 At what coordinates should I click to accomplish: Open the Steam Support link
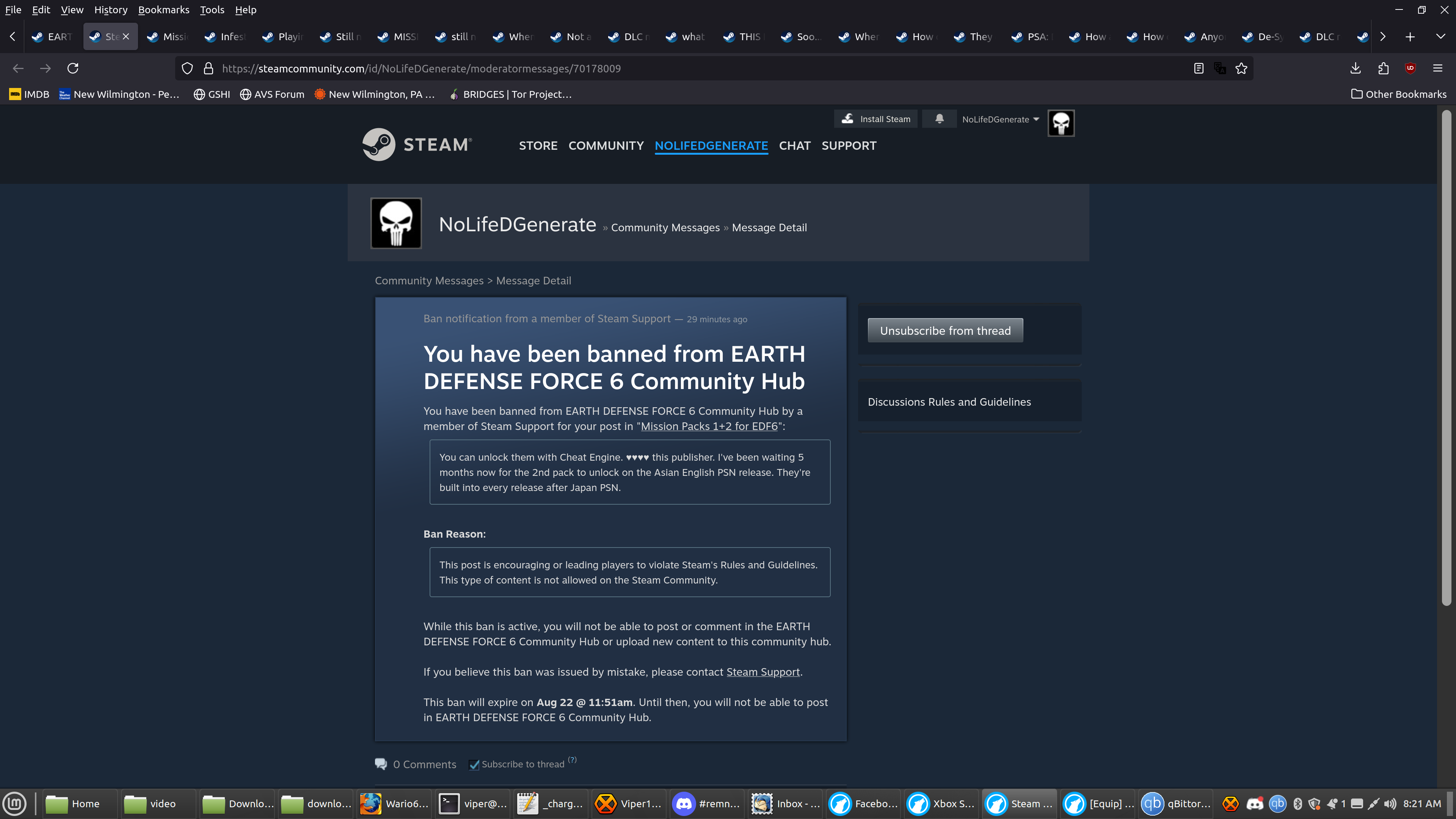click(x=763, y=672)
